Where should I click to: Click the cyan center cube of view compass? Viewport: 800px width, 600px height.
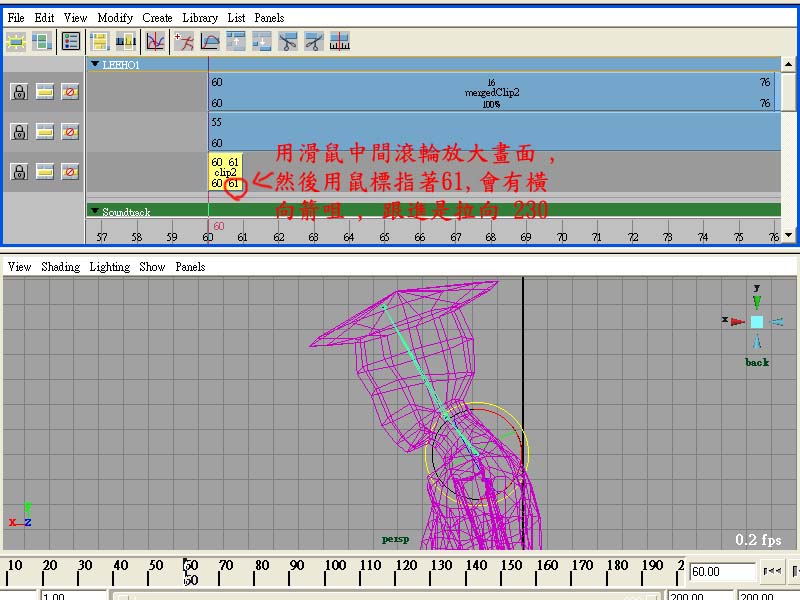(757, 321)
